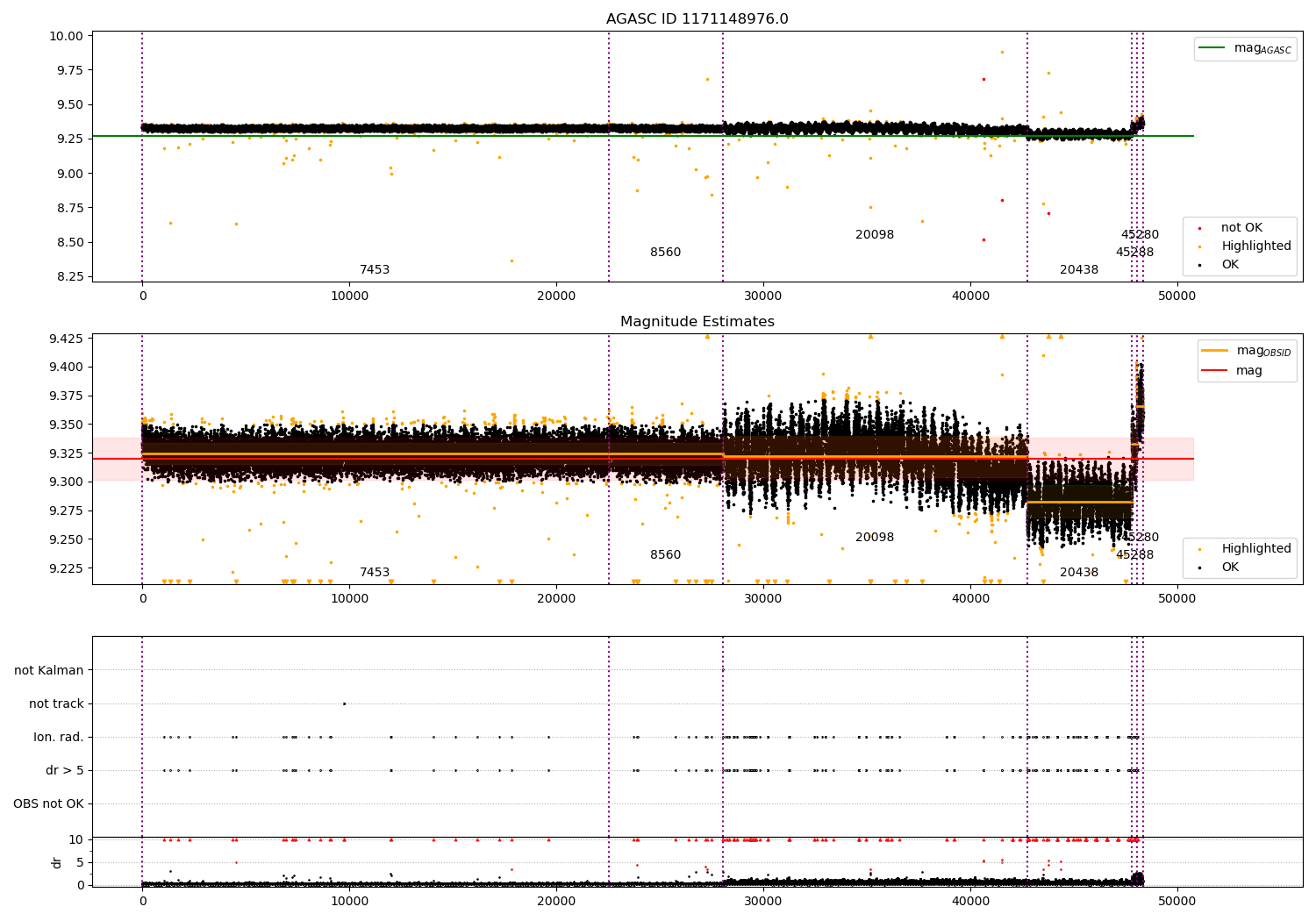Screen dimensions: 1316x921
Task: Click the '9.75' y-axis tick label
Action: coord(73,70)
